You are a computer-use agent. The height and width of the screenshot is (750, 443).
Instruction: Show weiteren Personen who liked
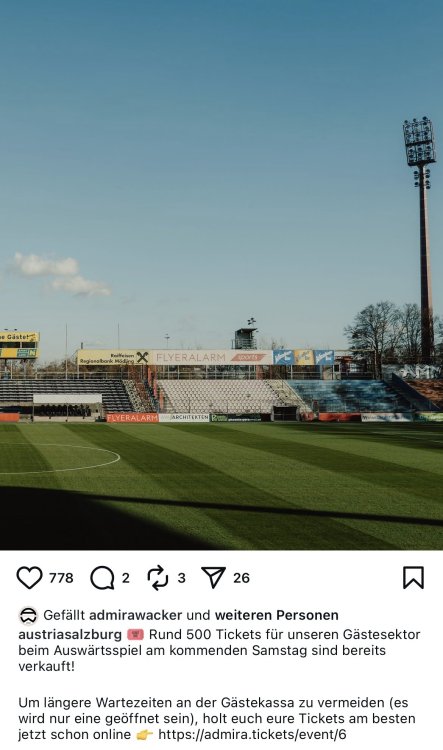click(x=277, y=615)
